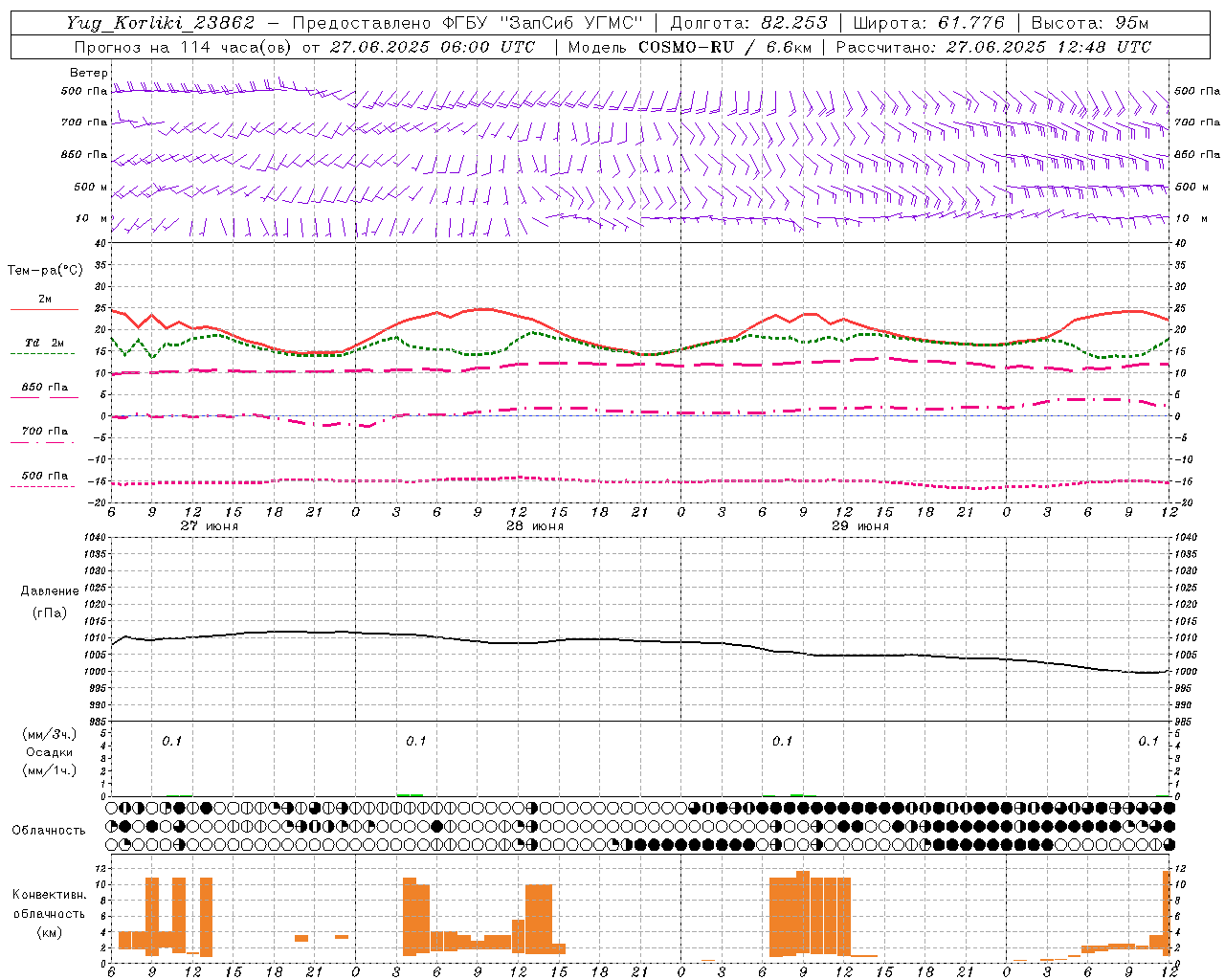
Task: Click the '(мм/3ч.)' precipitation unit label
Action: click(50, 735)
